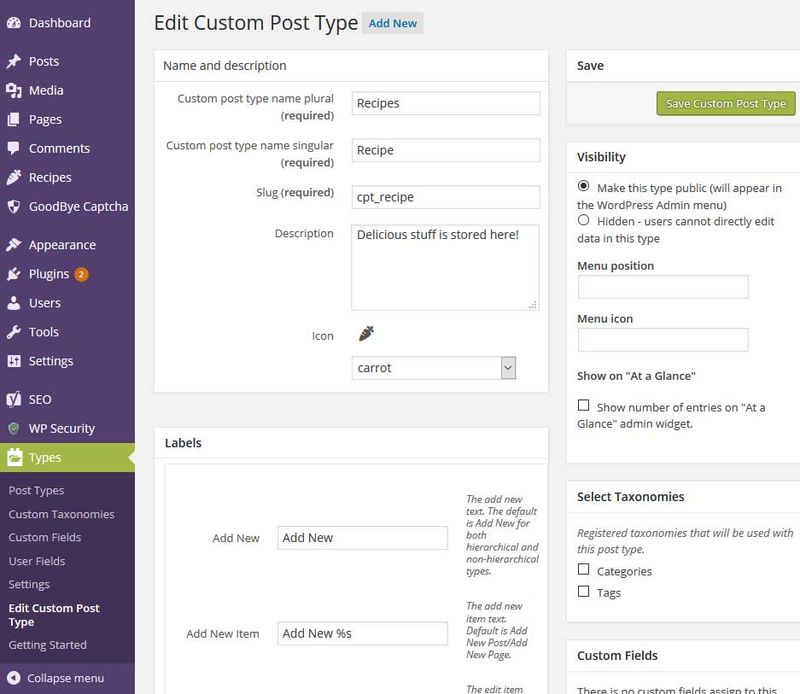Enable the 'At a Glance' entries checkbox

click(584, 407)
